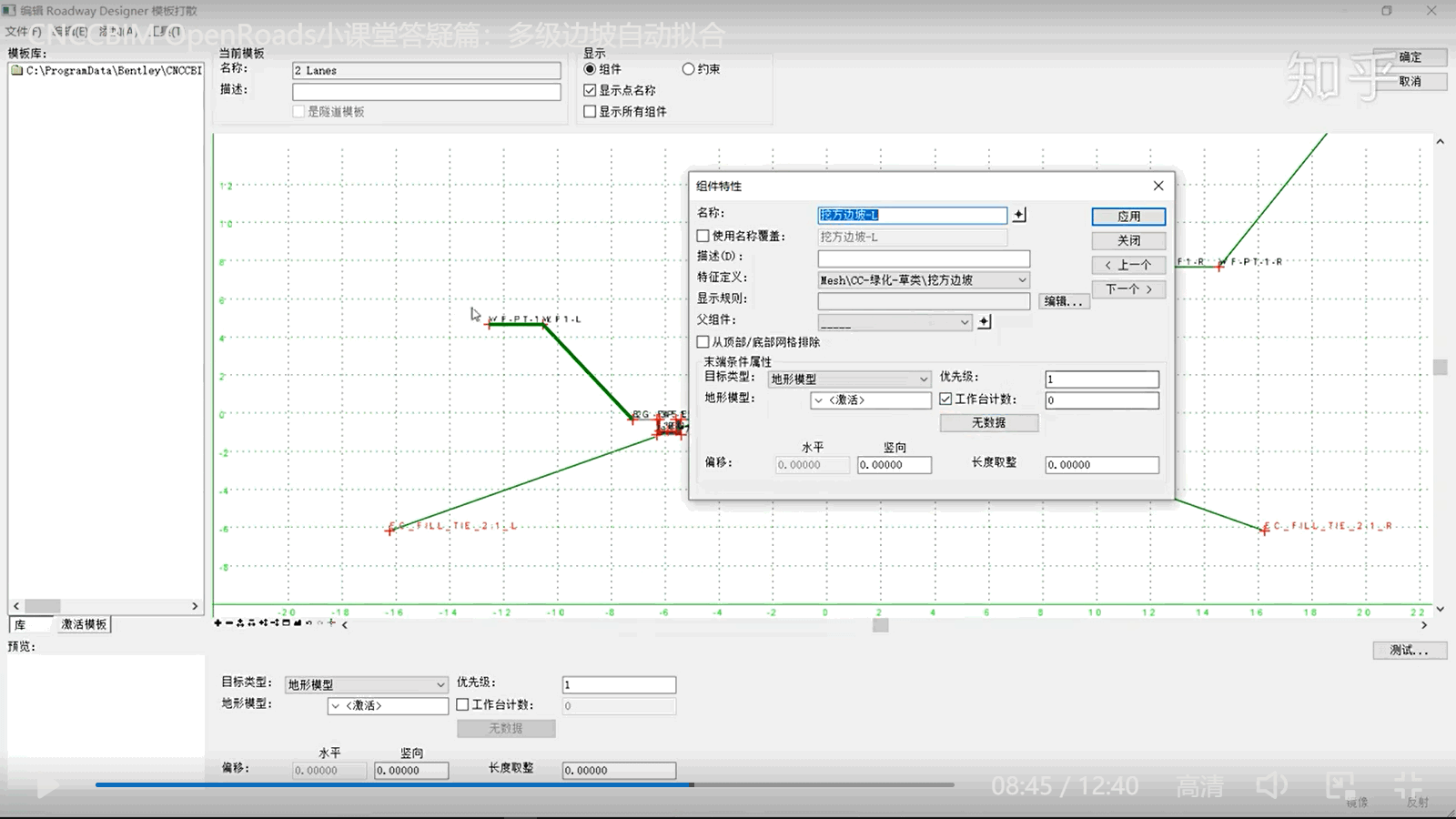Click the component 名称 input field

click(x=913, y=215)
